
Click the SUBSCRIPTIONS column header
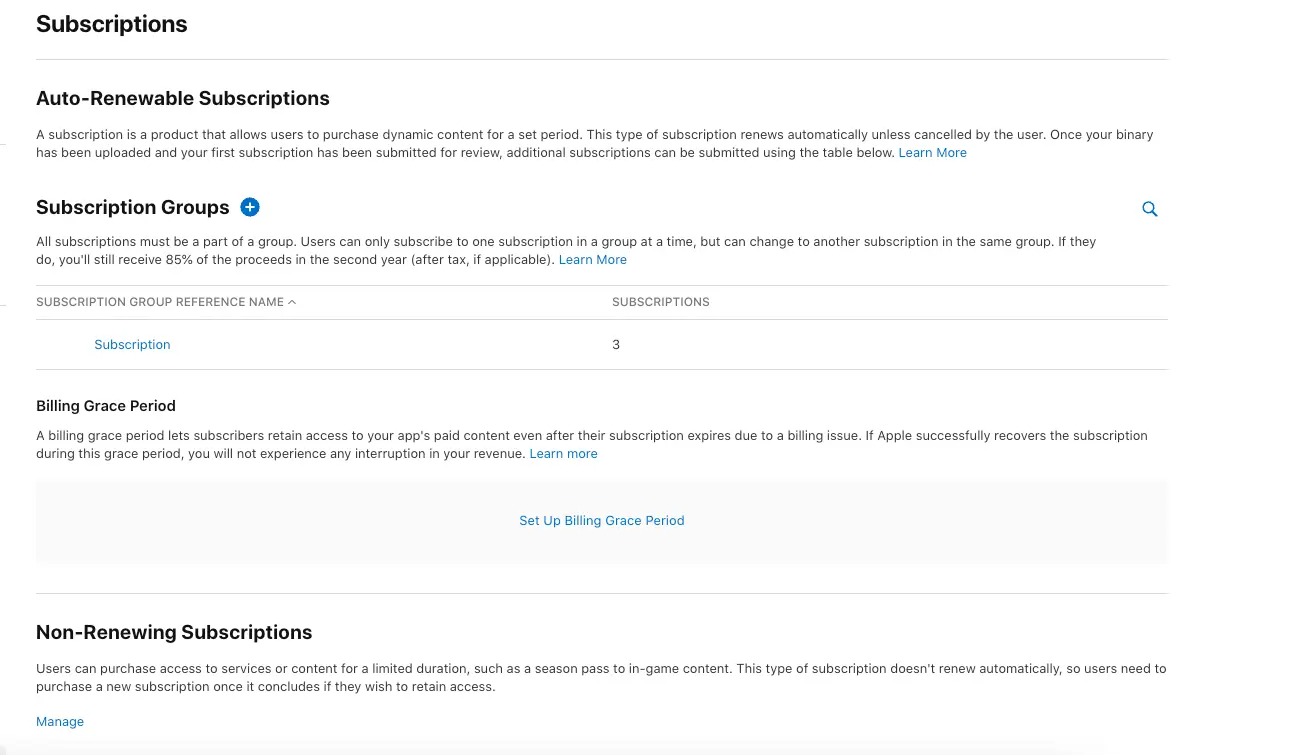660,302
